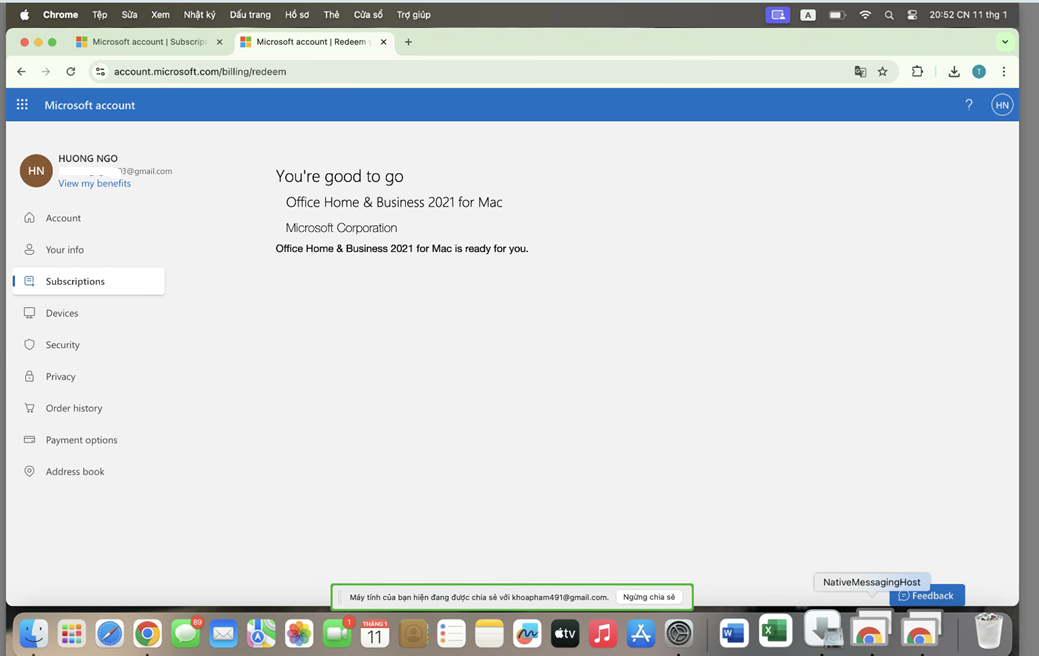1039x656 pixels.
Task: Open the help question mark icon
Action: pos(969,105)
